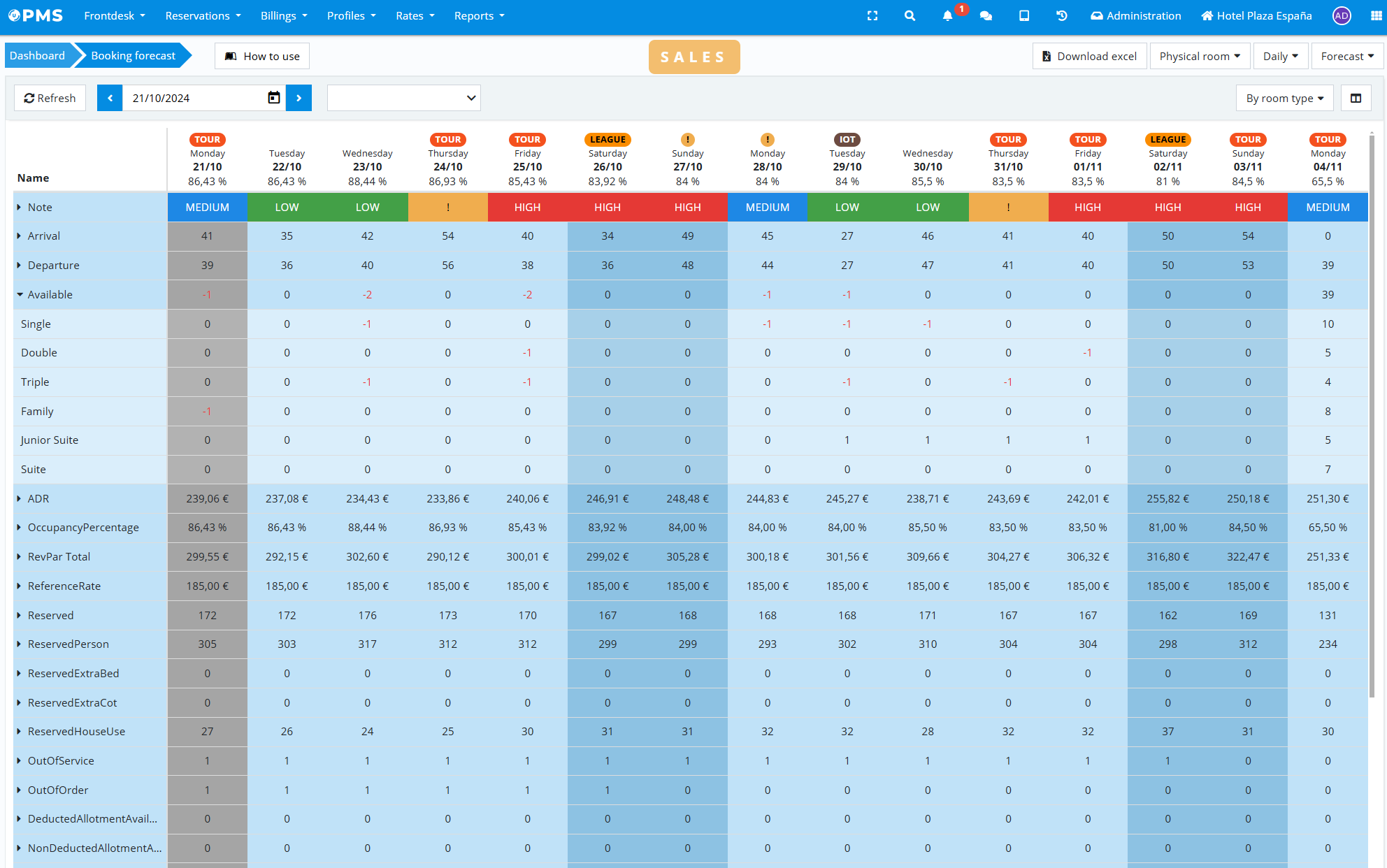1387x868 pixels.
Task: Expand the ADR row
Action: click(19, 499)
